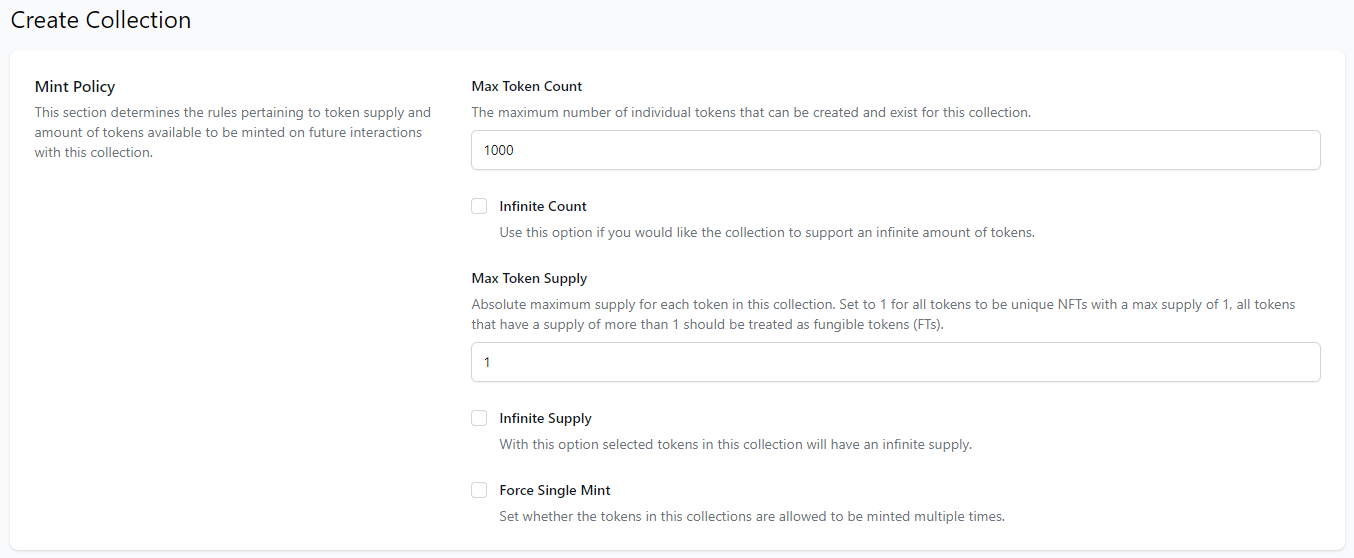This screenshot has width=1354, height=558.
Task: Click the Mint Policy description paragraph
Action: coord(233,133)
